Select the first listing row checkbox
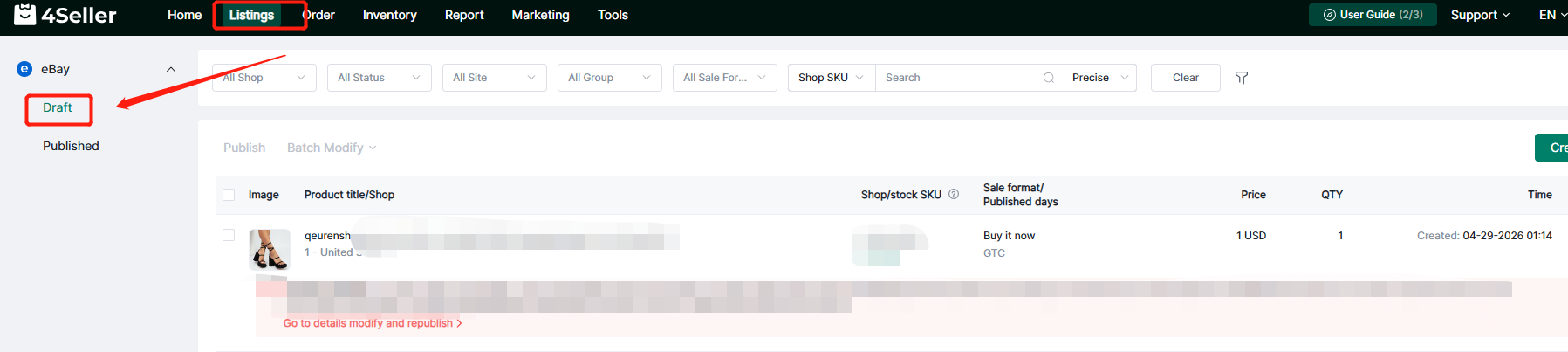The image size is (1568, 352). click(229, 235)
